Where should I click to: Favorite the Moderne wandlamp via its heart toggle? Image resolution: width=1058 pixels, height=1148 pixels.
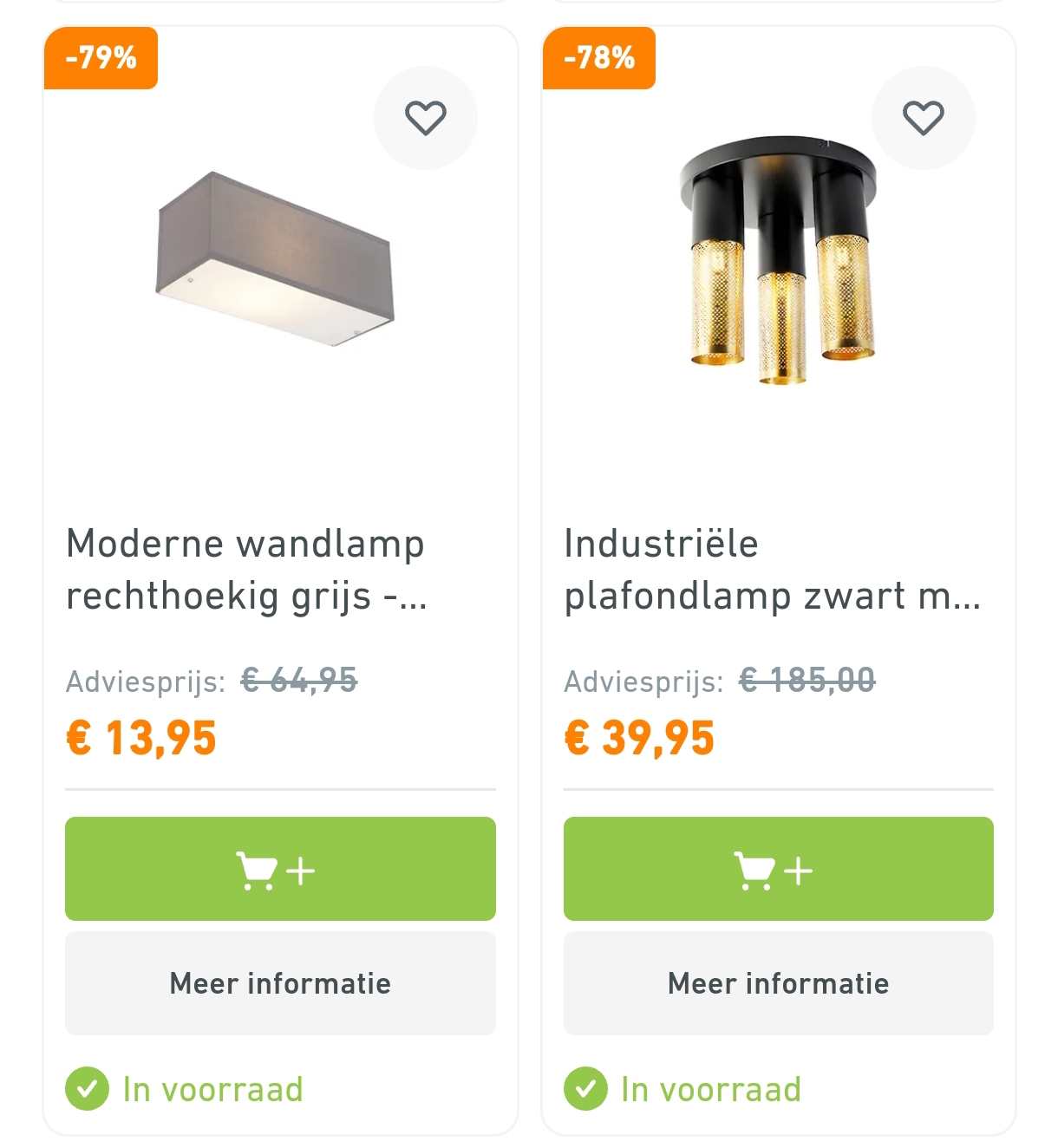pos(425,117)
